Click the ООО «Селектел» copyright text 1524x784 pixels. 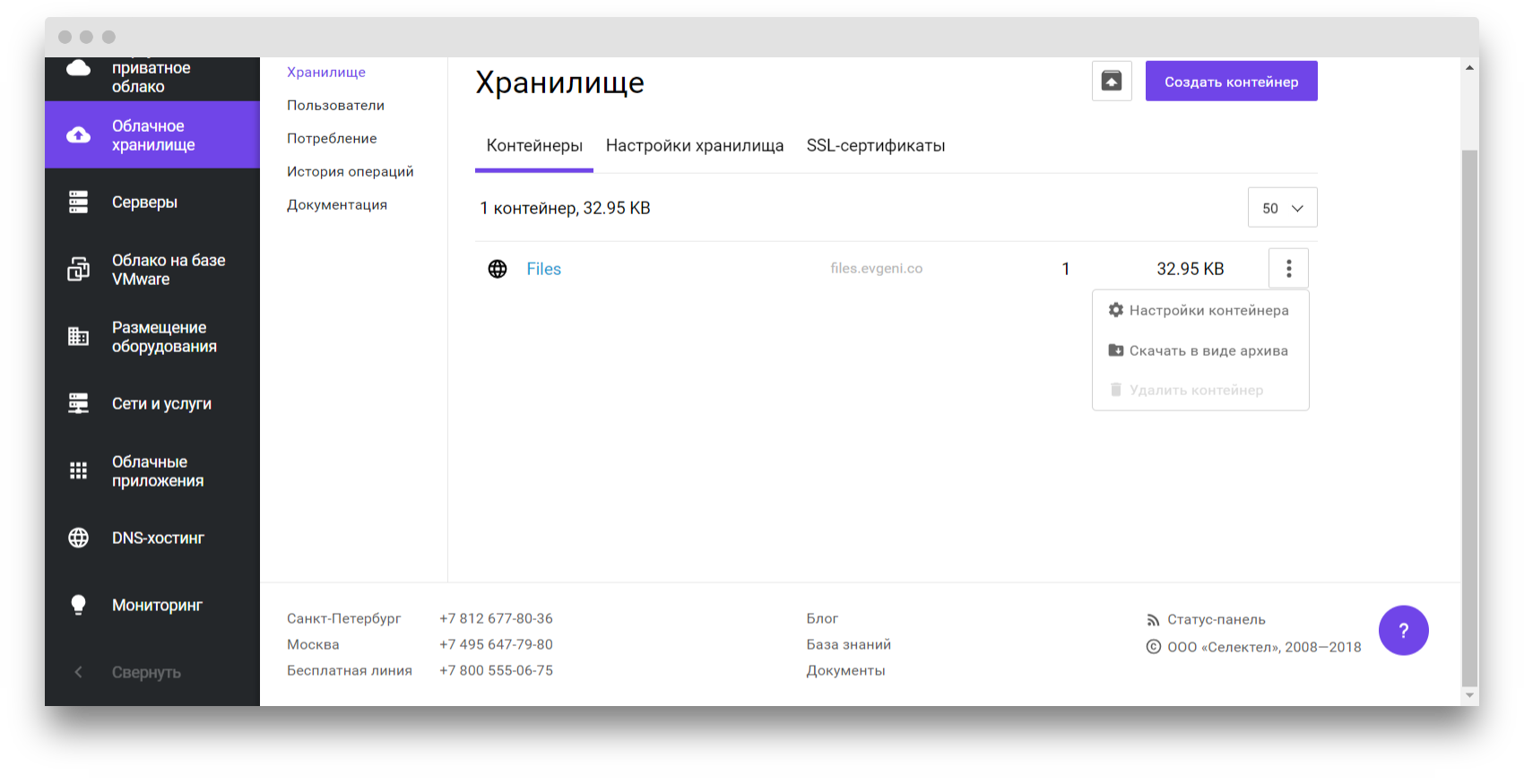pos(1264,647)
